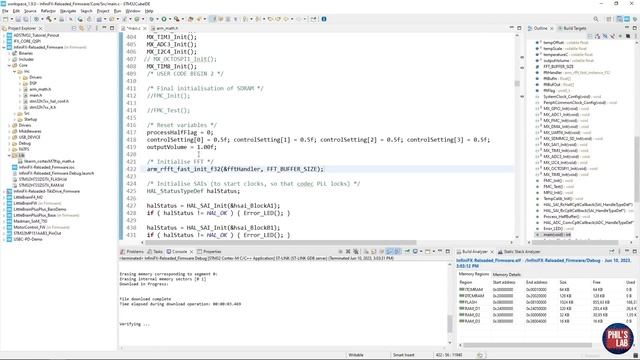Screen dimensions: 640x360
Task: Click the New file toolbar icon
Action: tap(5, 19)
